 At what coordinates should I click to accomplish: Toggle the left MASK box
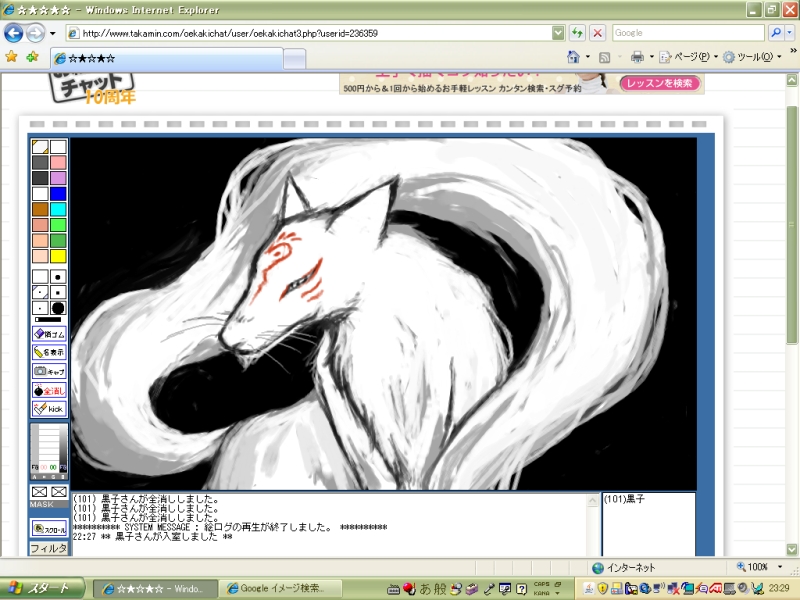coord(40,492)
